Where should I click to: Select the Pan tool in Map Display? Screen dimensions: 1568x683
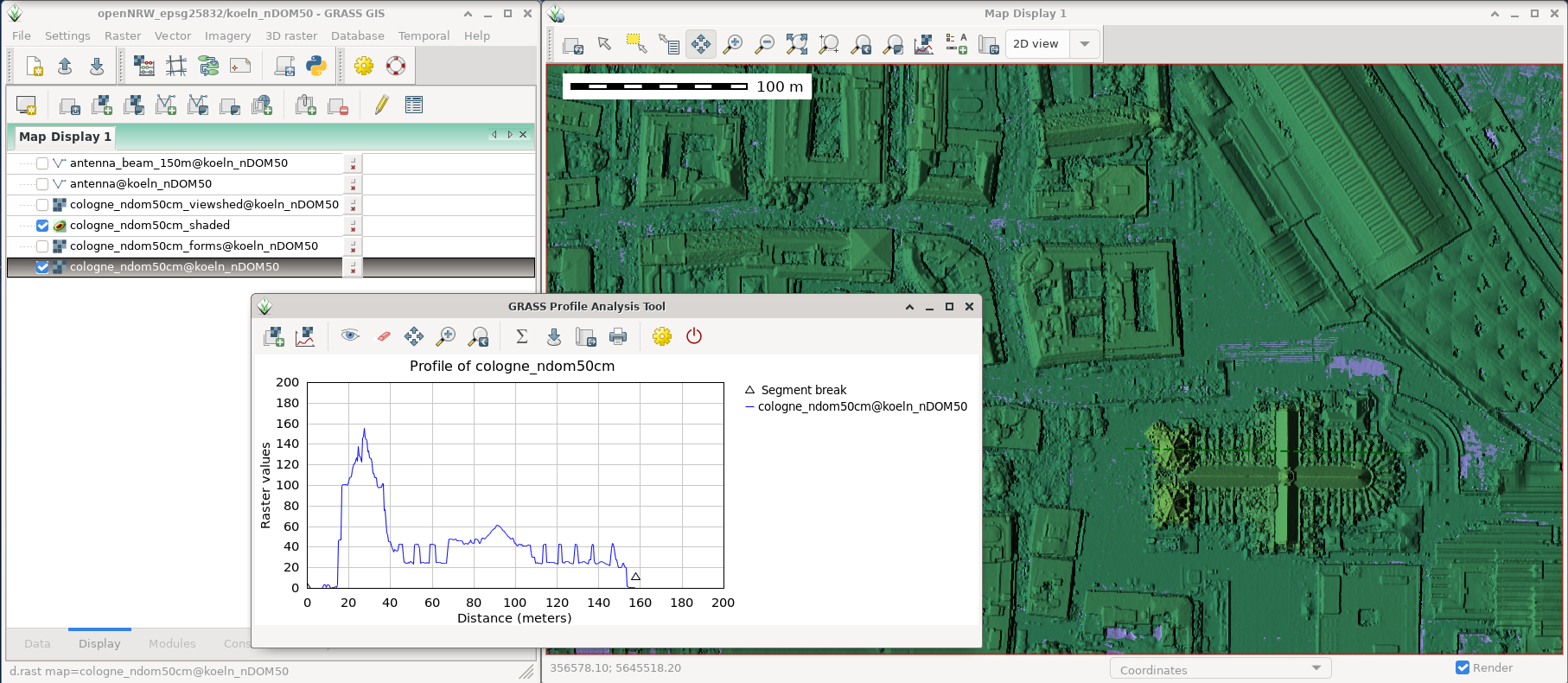[x=701, y=44]
